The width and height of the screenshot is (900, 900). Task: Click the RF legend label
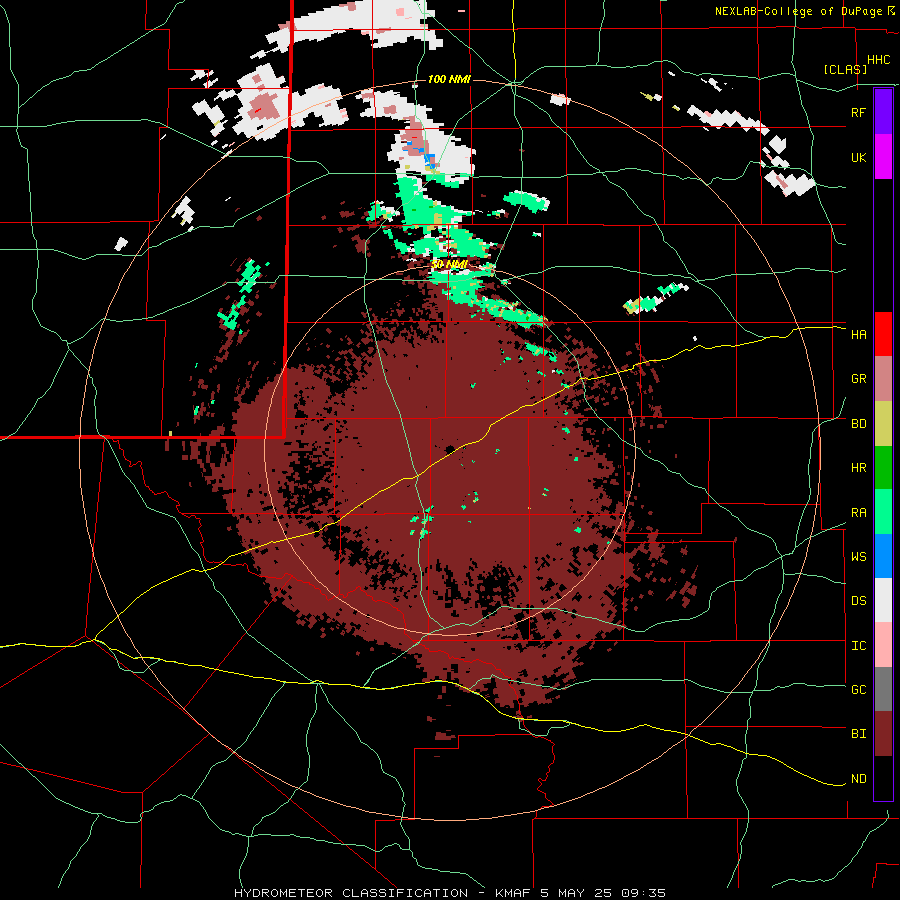point(858,112)
